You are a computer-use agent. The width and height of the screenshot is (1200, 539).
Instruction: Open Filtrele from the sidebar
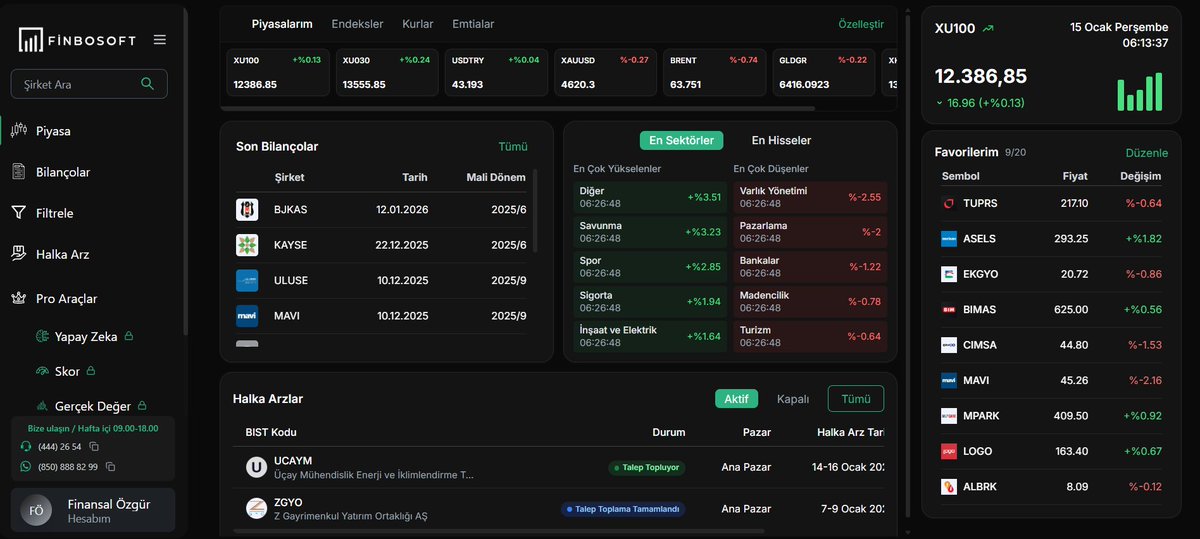(x=54, y=213)
